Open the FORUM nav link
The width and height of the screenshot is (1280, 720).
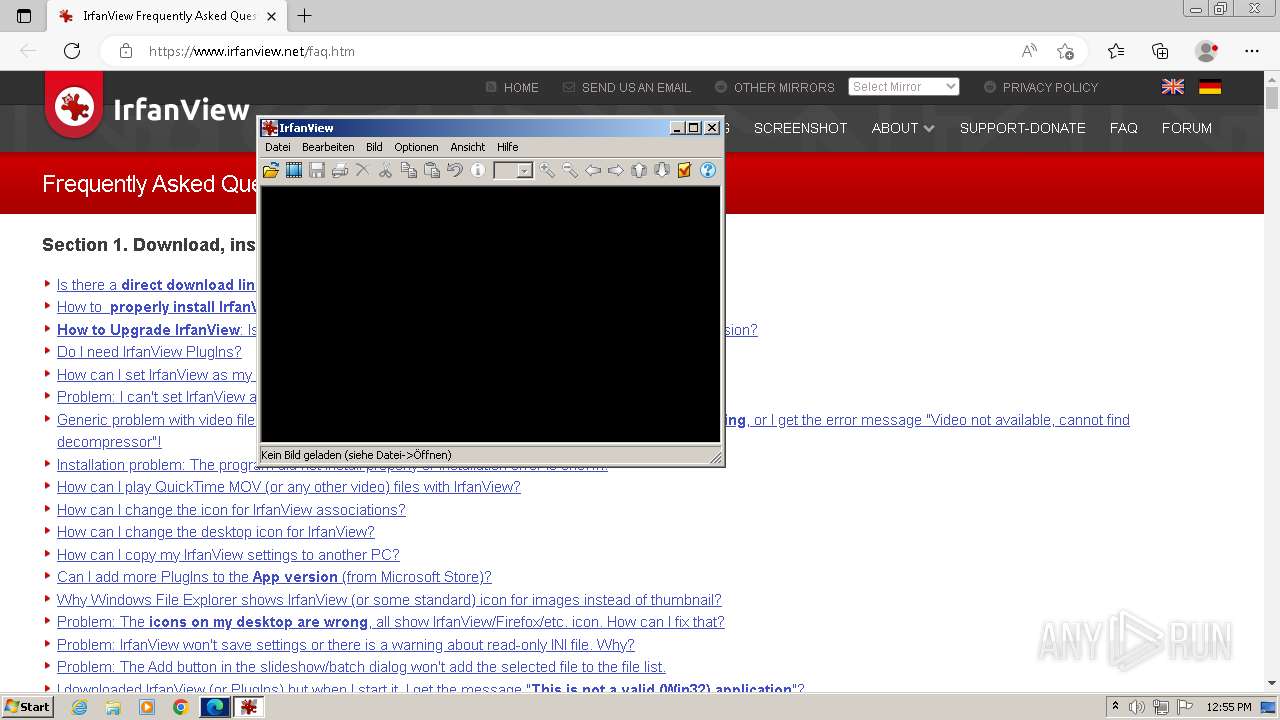1186,128
